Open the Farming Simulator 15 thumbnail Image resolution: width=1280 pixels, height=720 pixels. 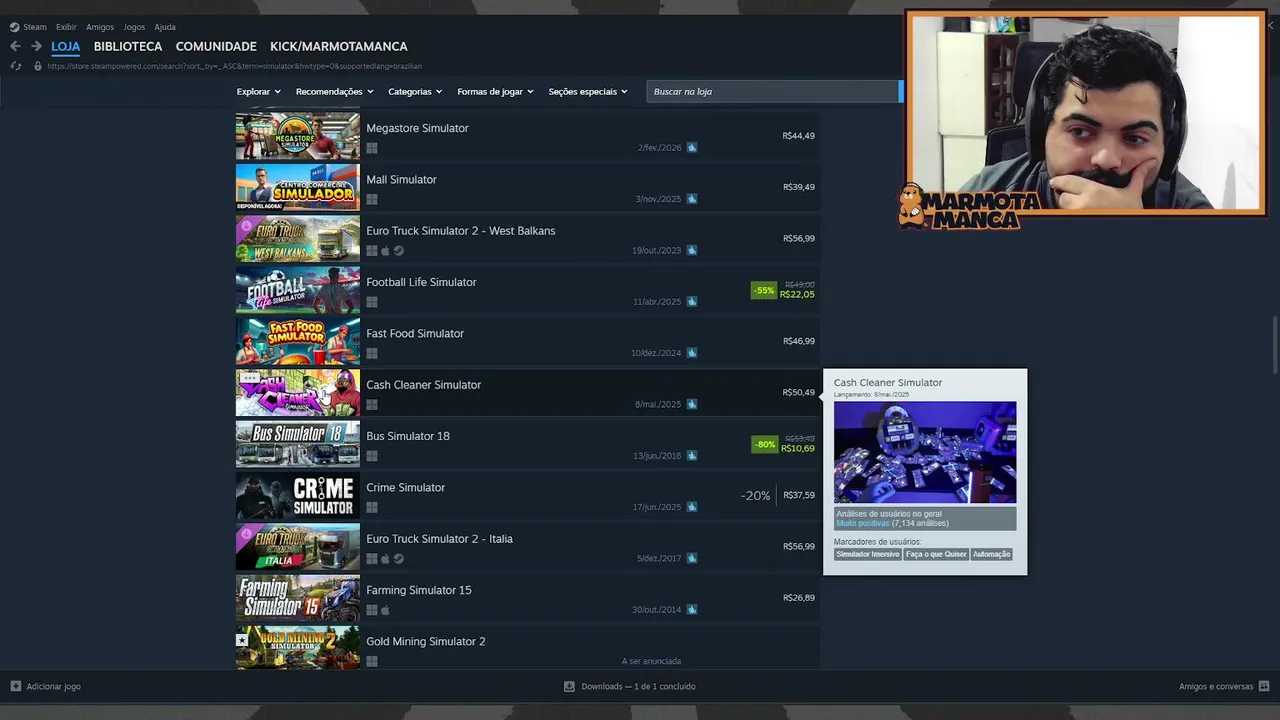(298, 598)
